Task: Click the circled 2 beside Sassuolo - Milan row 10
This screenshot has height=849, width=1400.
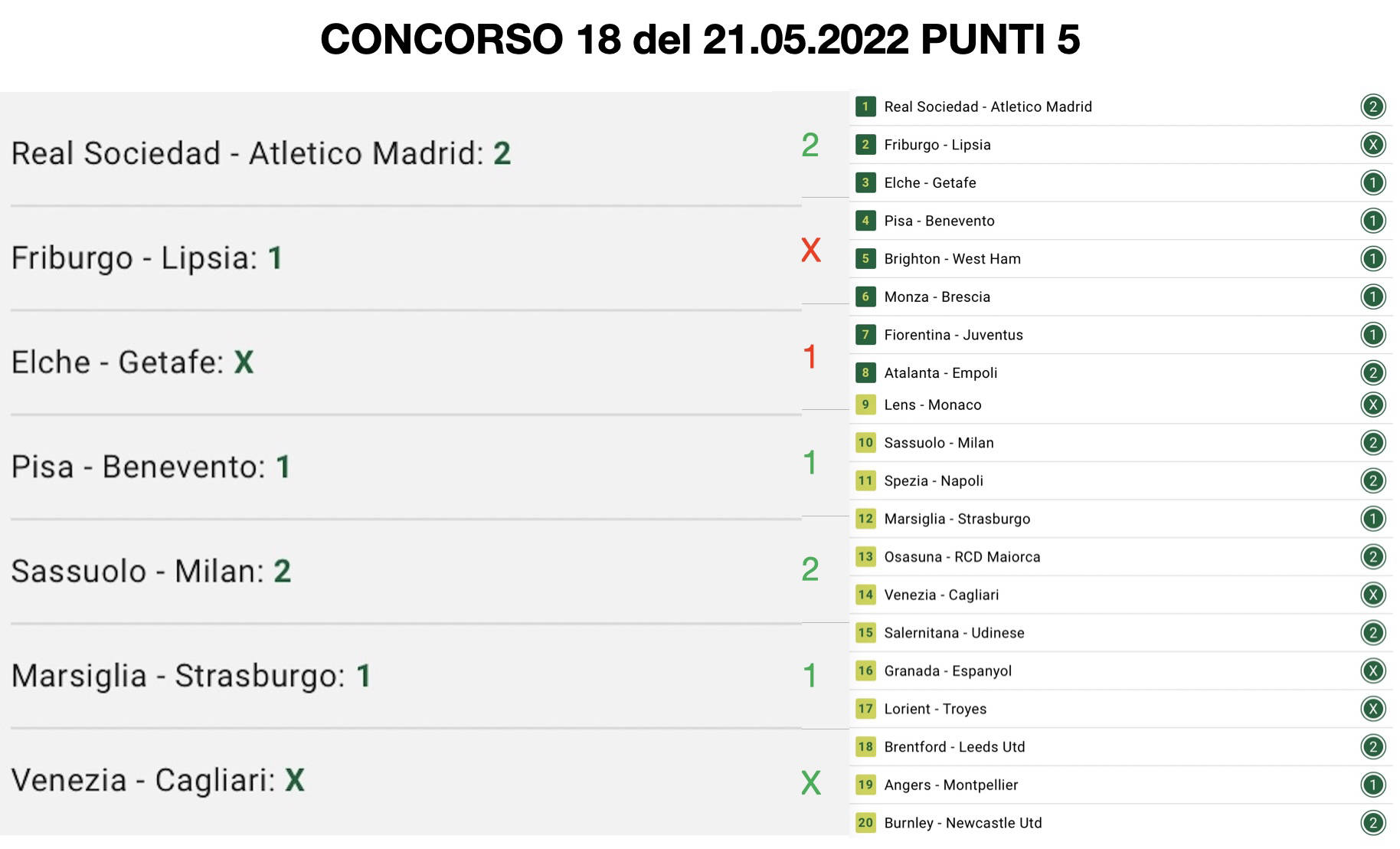Action: tap(1372, 443)
